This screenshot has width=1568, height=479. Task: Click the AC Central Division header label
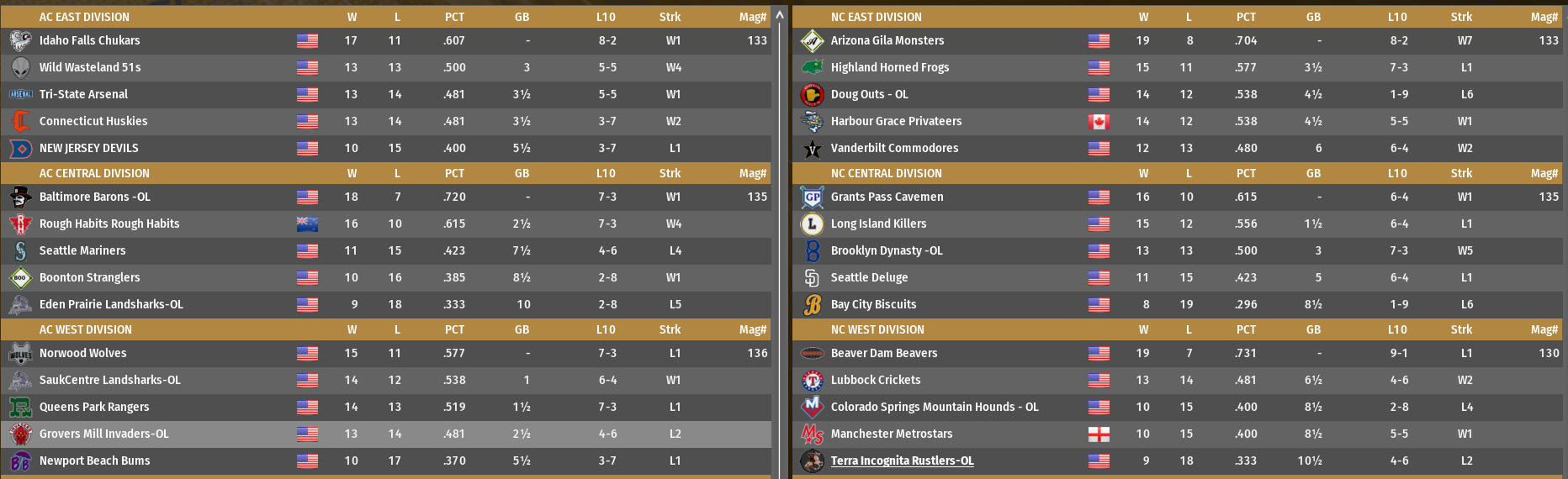(94, 173)
